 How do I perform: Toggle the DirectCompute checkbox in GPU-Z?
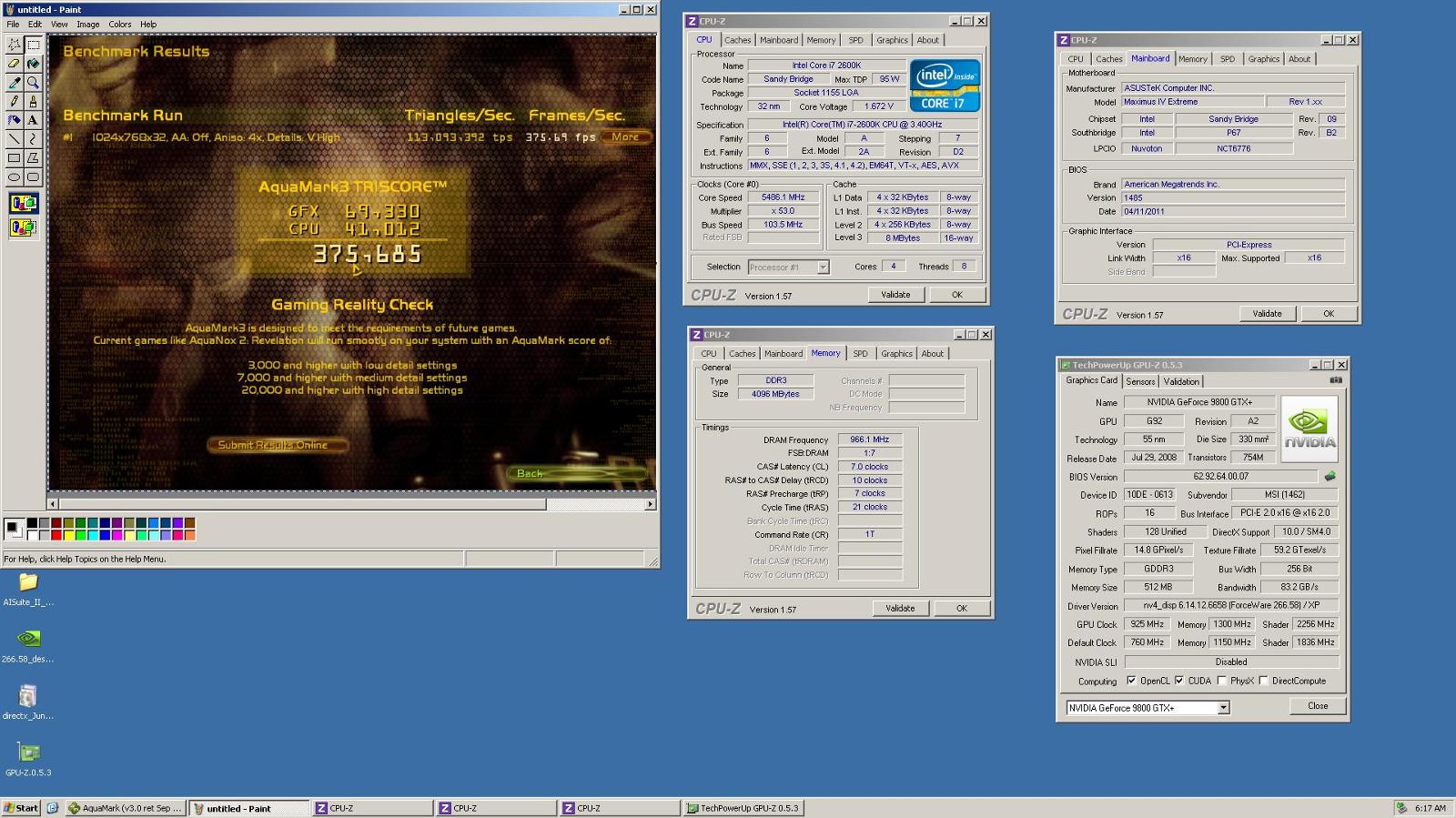click(x=1263, y=681)
